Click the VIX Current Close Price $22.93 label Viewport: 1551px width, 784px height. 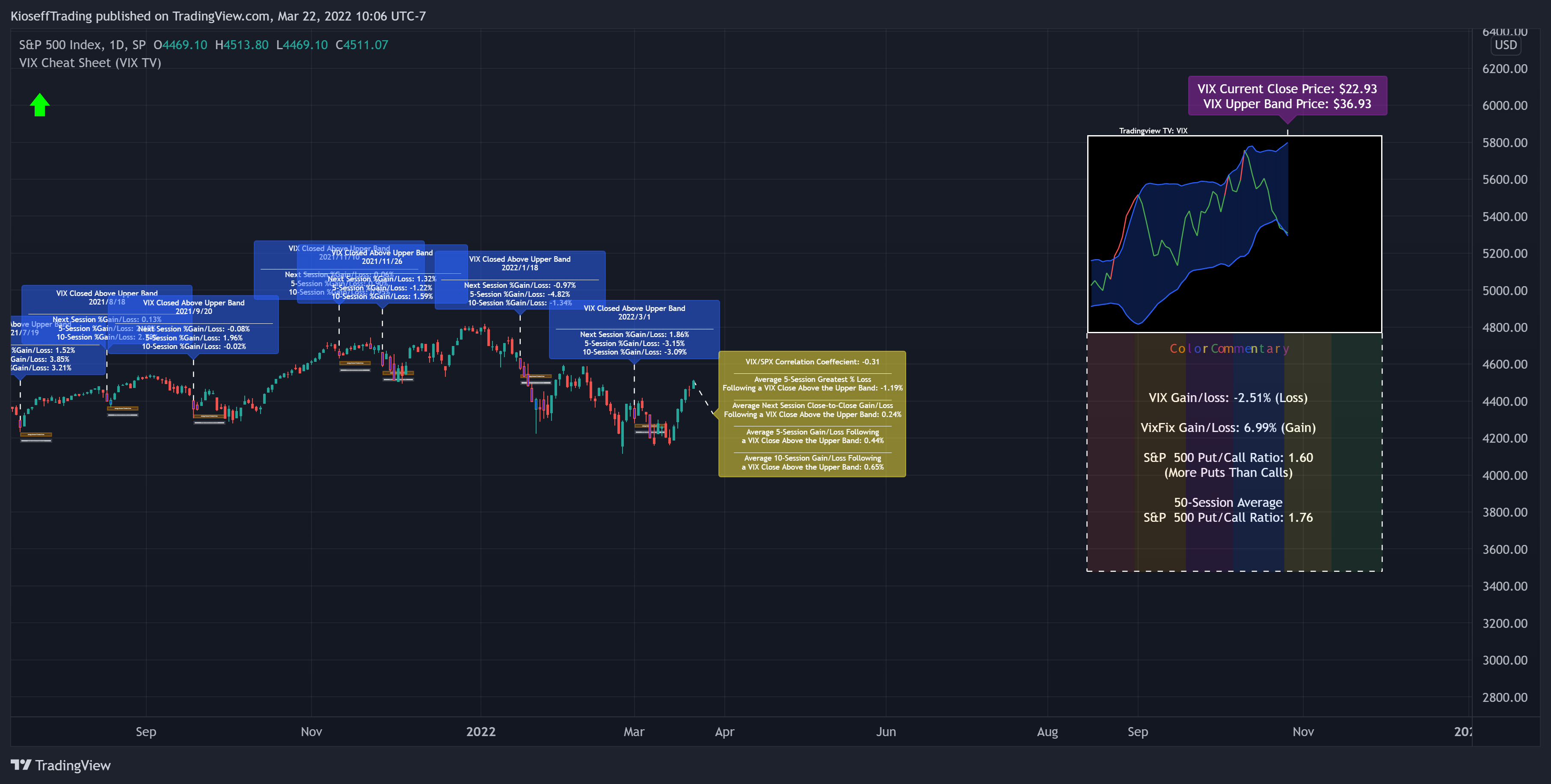pyautogui.click(x=1287, y=89)
